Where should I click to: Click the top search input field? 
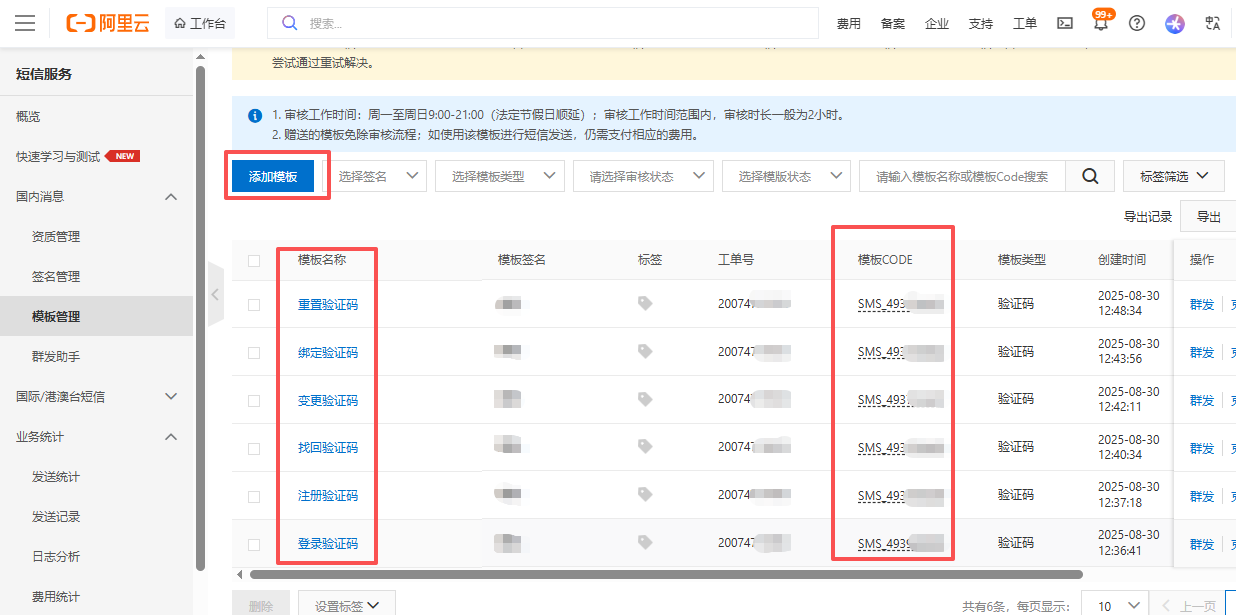(540, 22)
